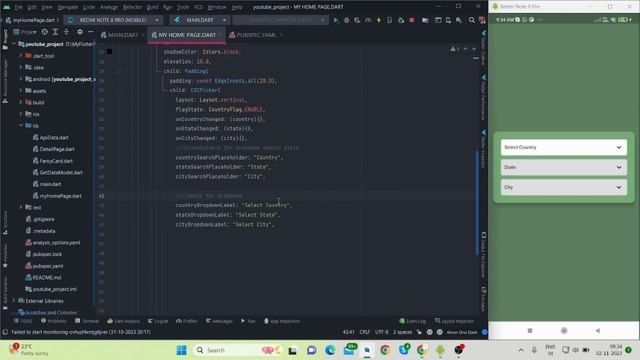Open the VCS menu
The width and height of the screenshot is (640, 360).
point(198,7)
